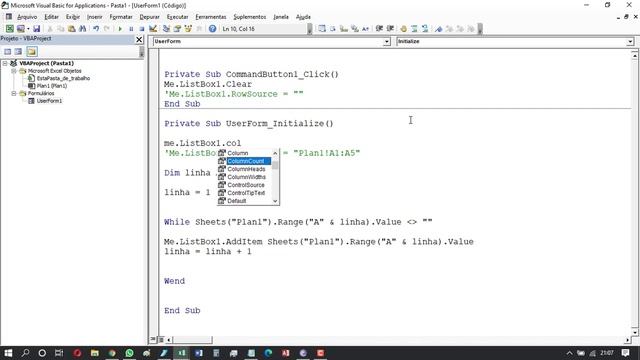Image resolution: width=640 pixels, height=360 pixels.
Task: Toggle Folders icon in Project panel
Action: pyautogui.click(x=32, y=51)
